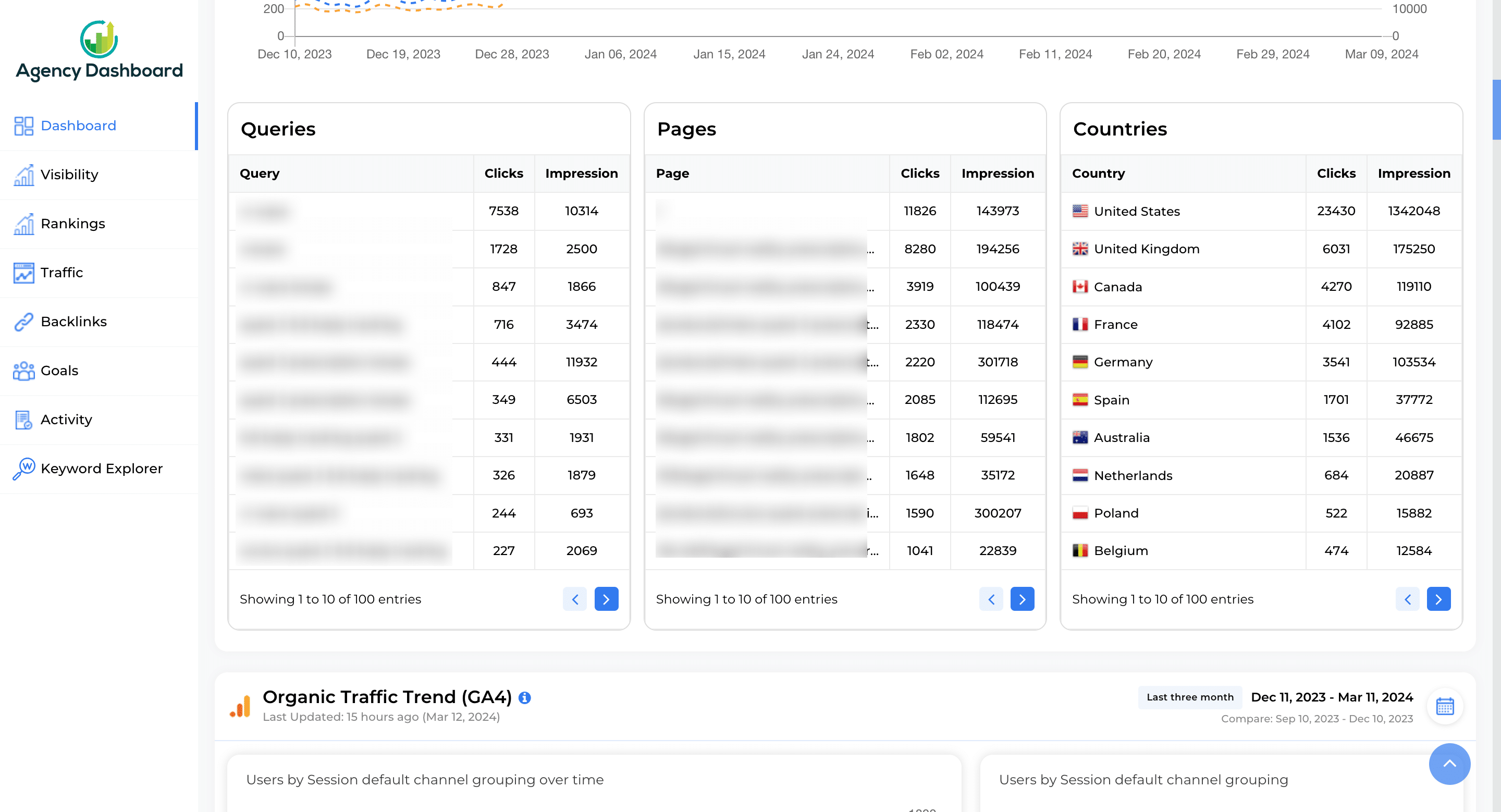Click the scroll-to-top round arrow button

click(x=1449, y=764)
